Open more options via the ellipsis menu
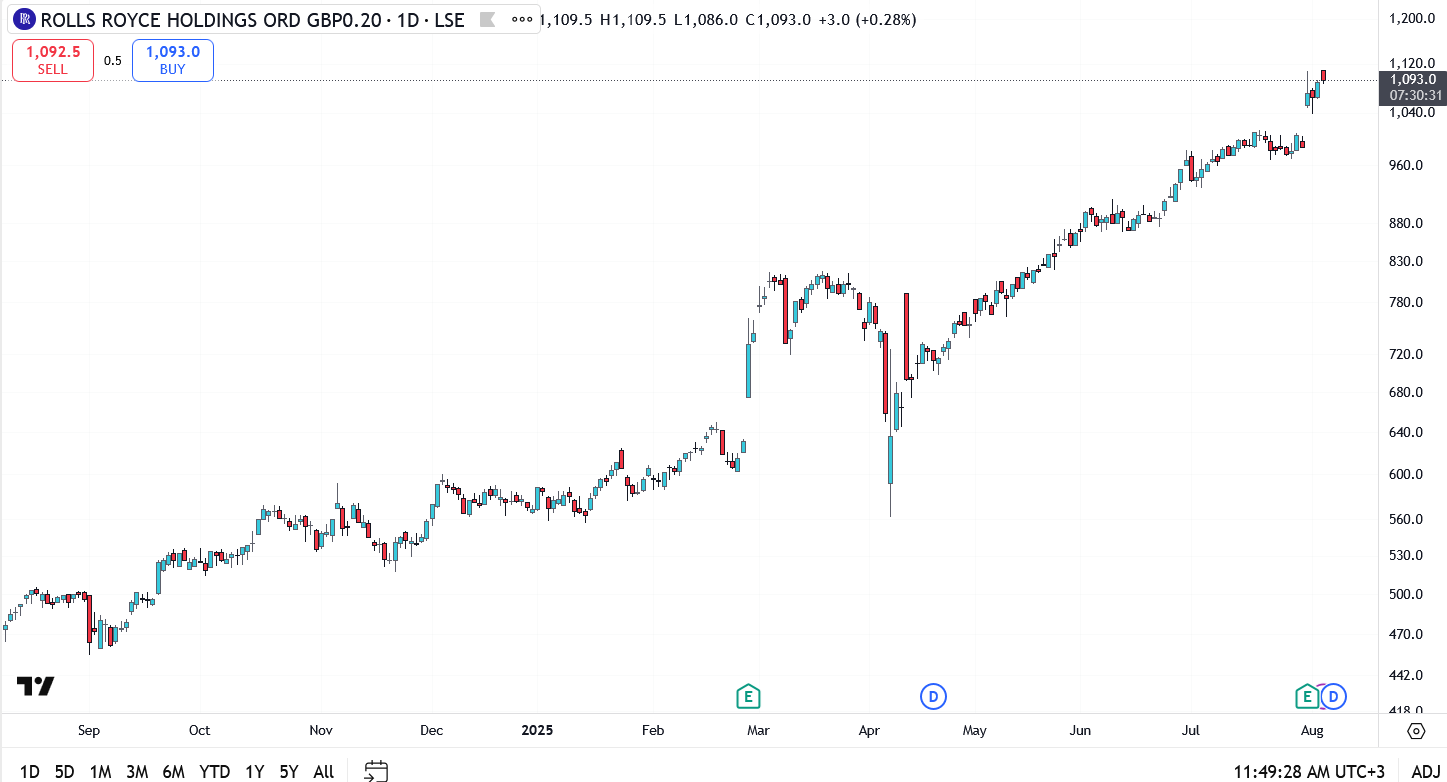Screen dimensions: 1447x782 click(522, 19)
